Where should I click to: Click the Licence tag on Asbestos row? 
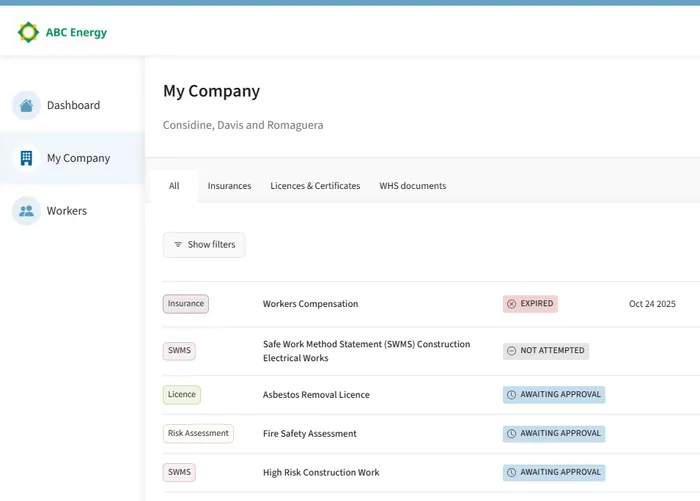pyautogui.click(x=182, y=395)
